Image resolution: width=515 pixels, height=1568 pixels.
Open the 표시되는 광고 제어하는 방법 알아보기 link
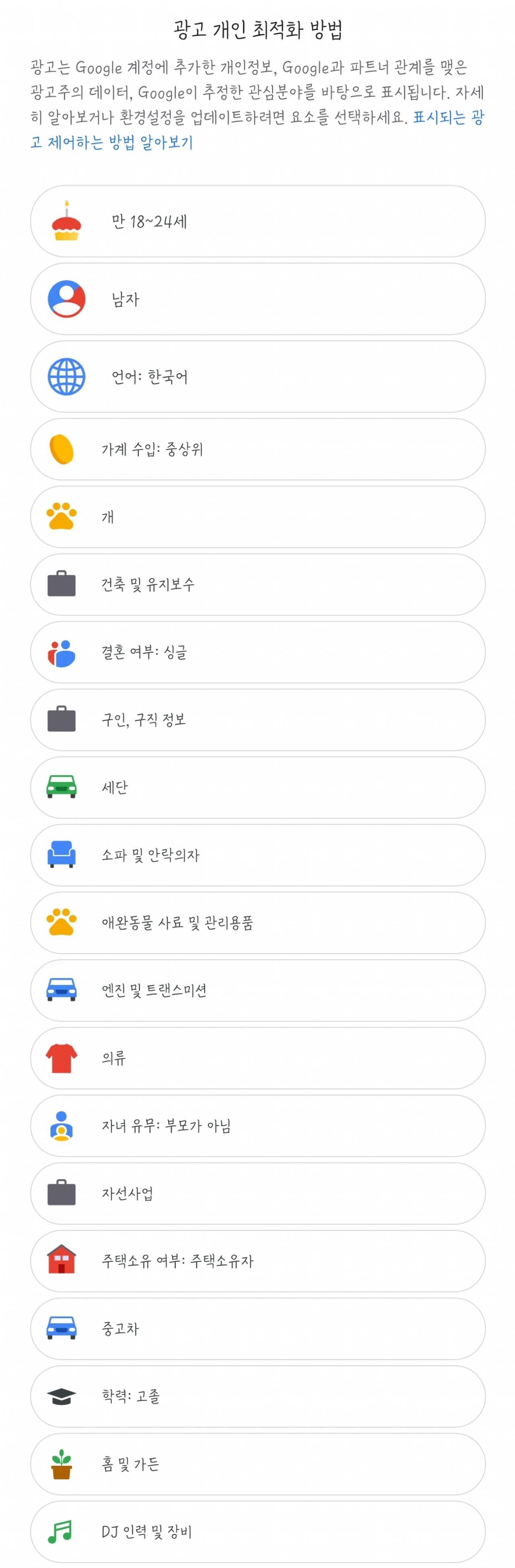(x=257, y=130)
